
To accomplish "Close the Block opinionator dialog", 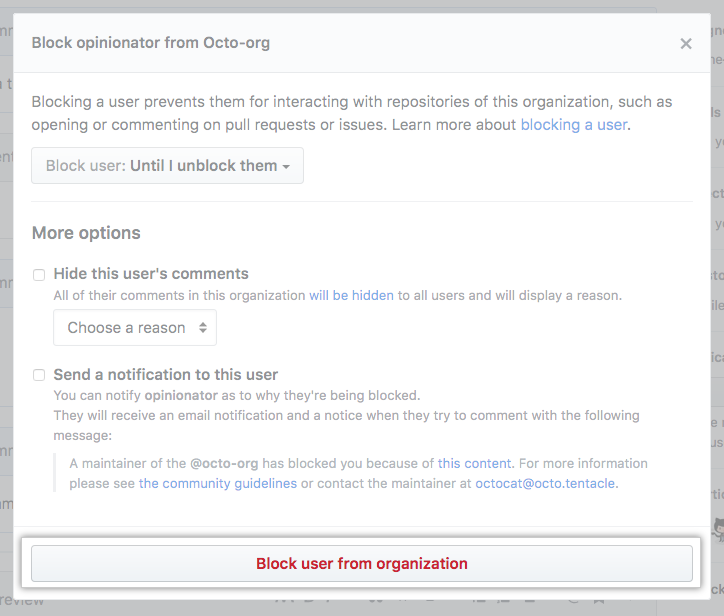I will click(685, 44).
